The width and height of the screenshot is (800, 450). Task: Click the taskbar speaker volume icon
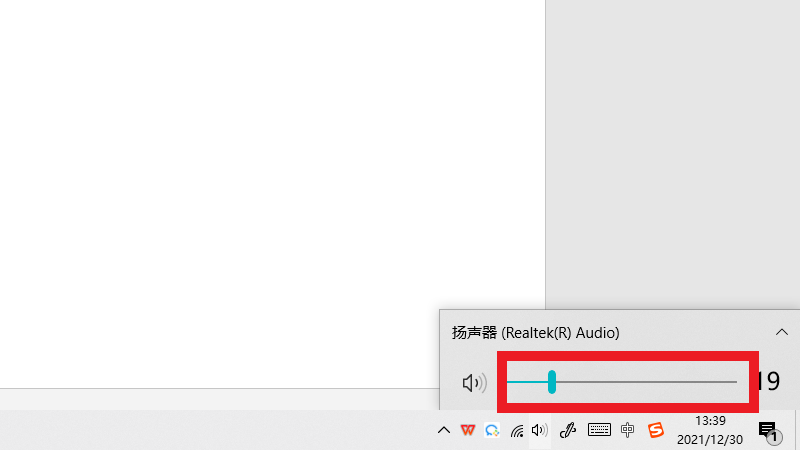[x=540, y=430]
